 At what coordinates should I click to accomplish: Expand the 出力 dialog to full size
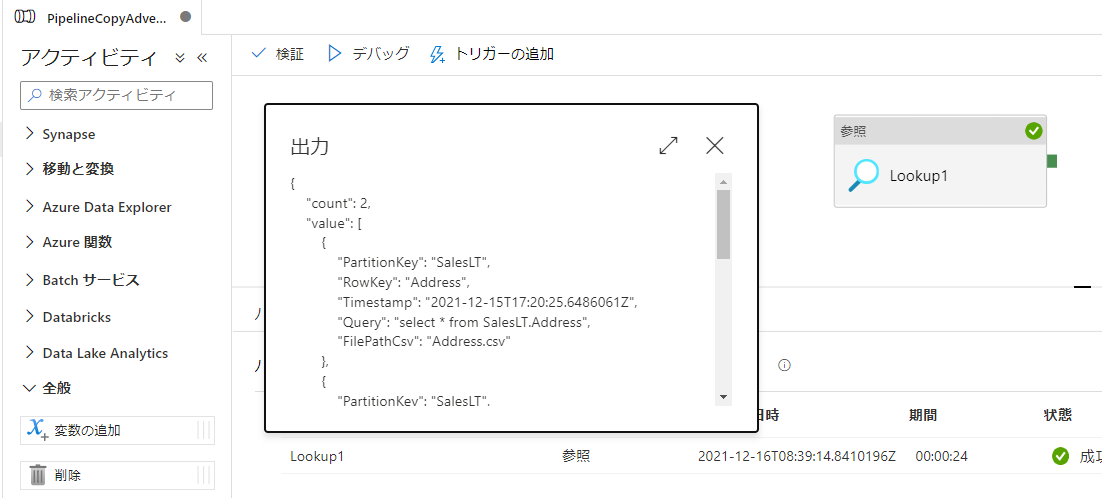(668, 145)
